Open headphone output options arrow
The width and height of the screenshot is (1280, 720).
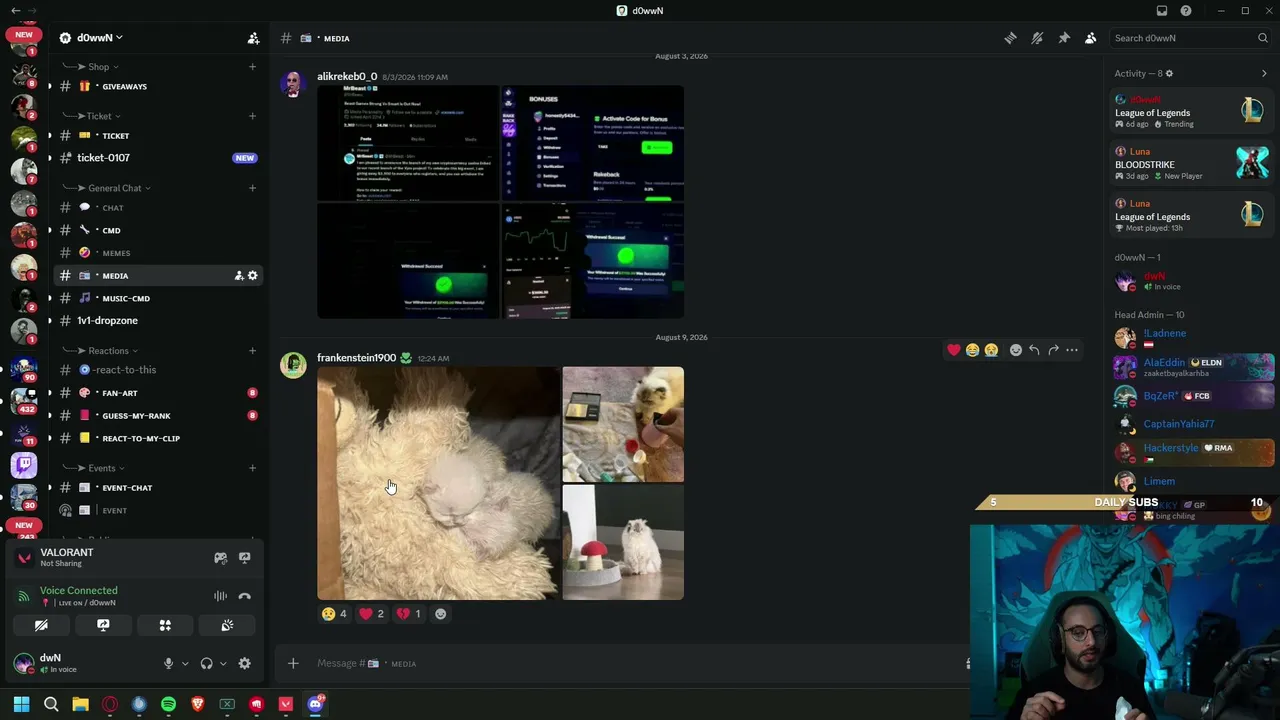[222, 664]
